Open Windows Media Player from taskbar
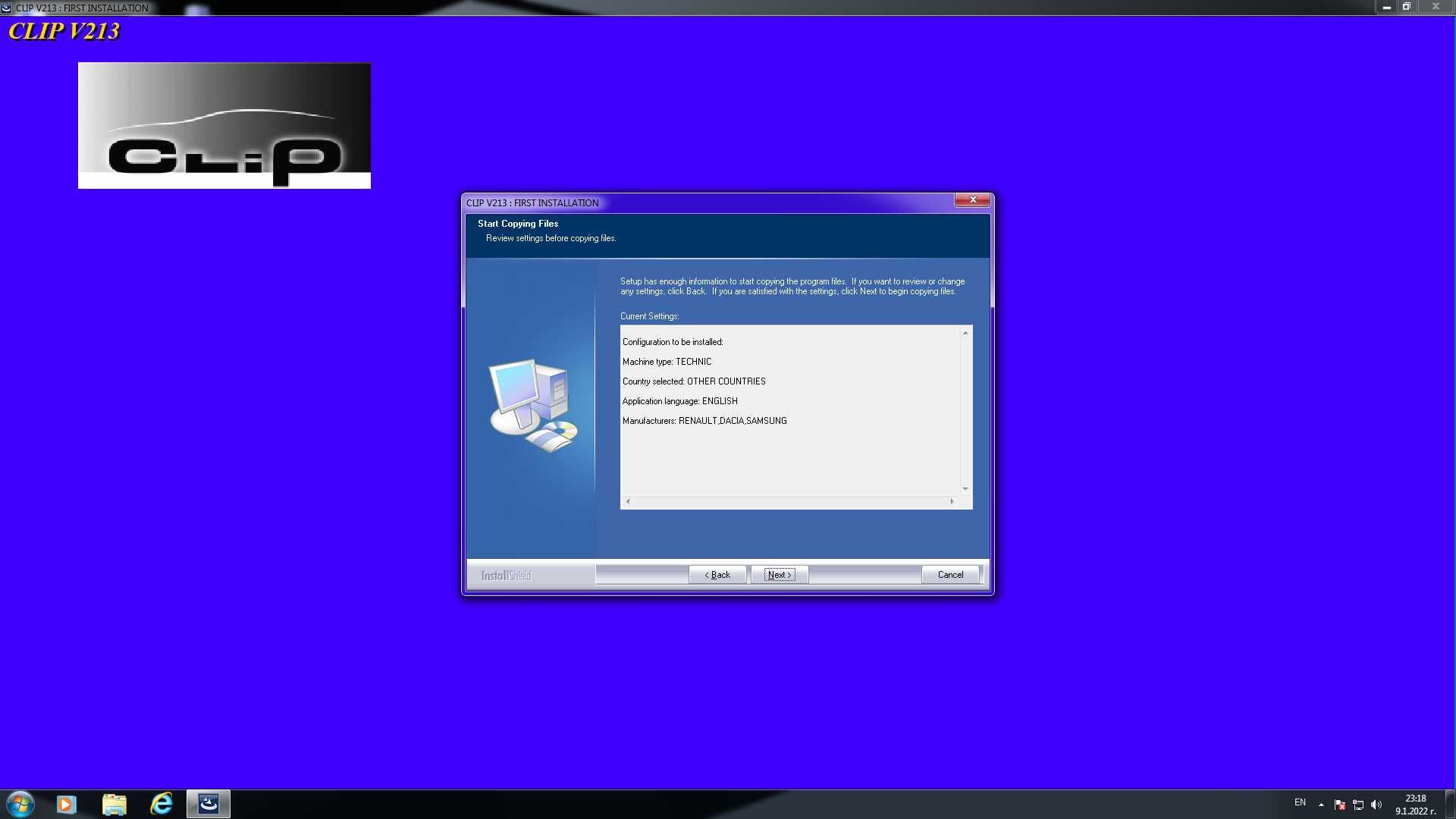 coord(67,804)
